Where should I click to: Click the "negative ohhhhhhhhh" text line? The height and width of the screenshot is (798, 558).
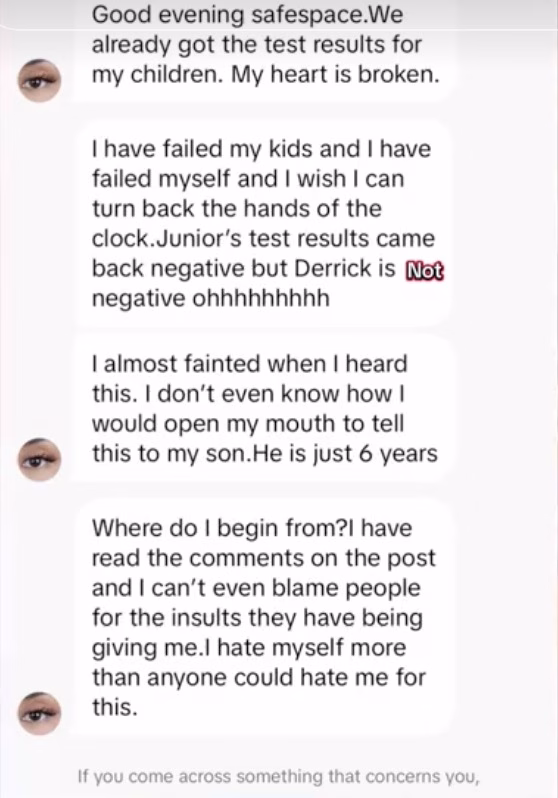click(x=211, y=298)
